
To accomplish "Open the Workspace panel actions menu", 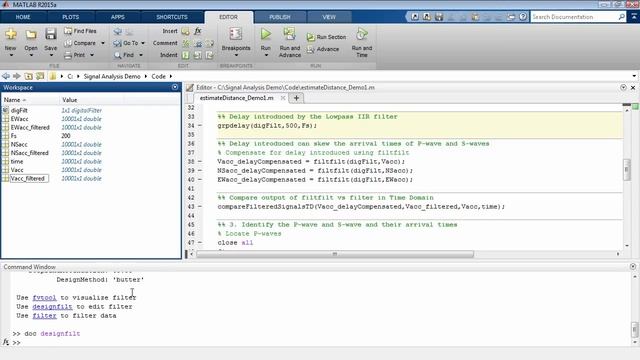I will 175,87.
